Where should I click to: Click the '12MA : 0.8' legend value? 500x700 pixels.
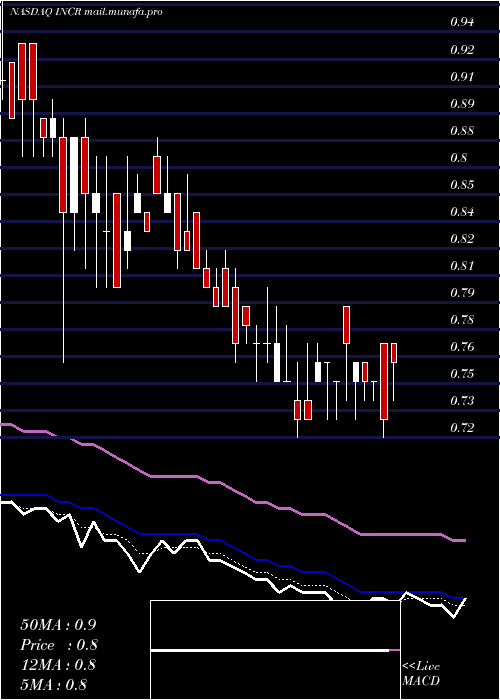click(58, 665)
